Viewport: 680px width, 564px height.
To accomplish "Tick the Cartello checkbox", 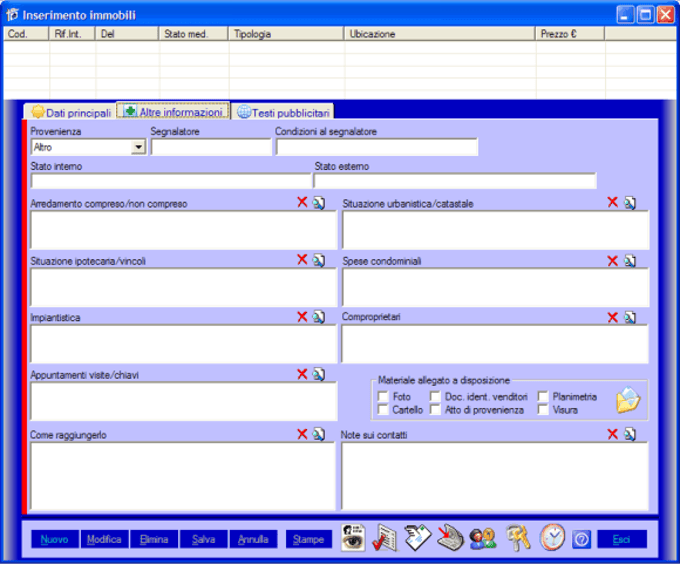I will pyautogui.click(x=383, y=410).
